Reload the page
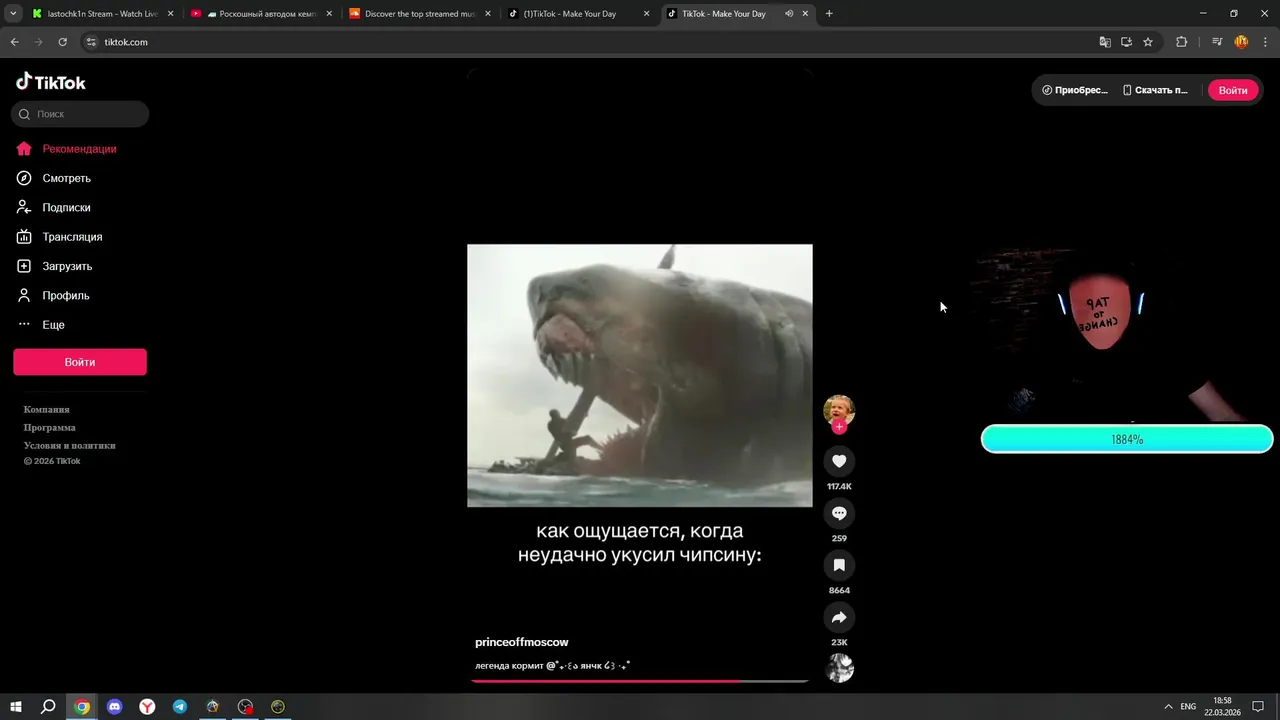Image resolution: width=1280 pixels, height=720 pixels. point(62,42)
